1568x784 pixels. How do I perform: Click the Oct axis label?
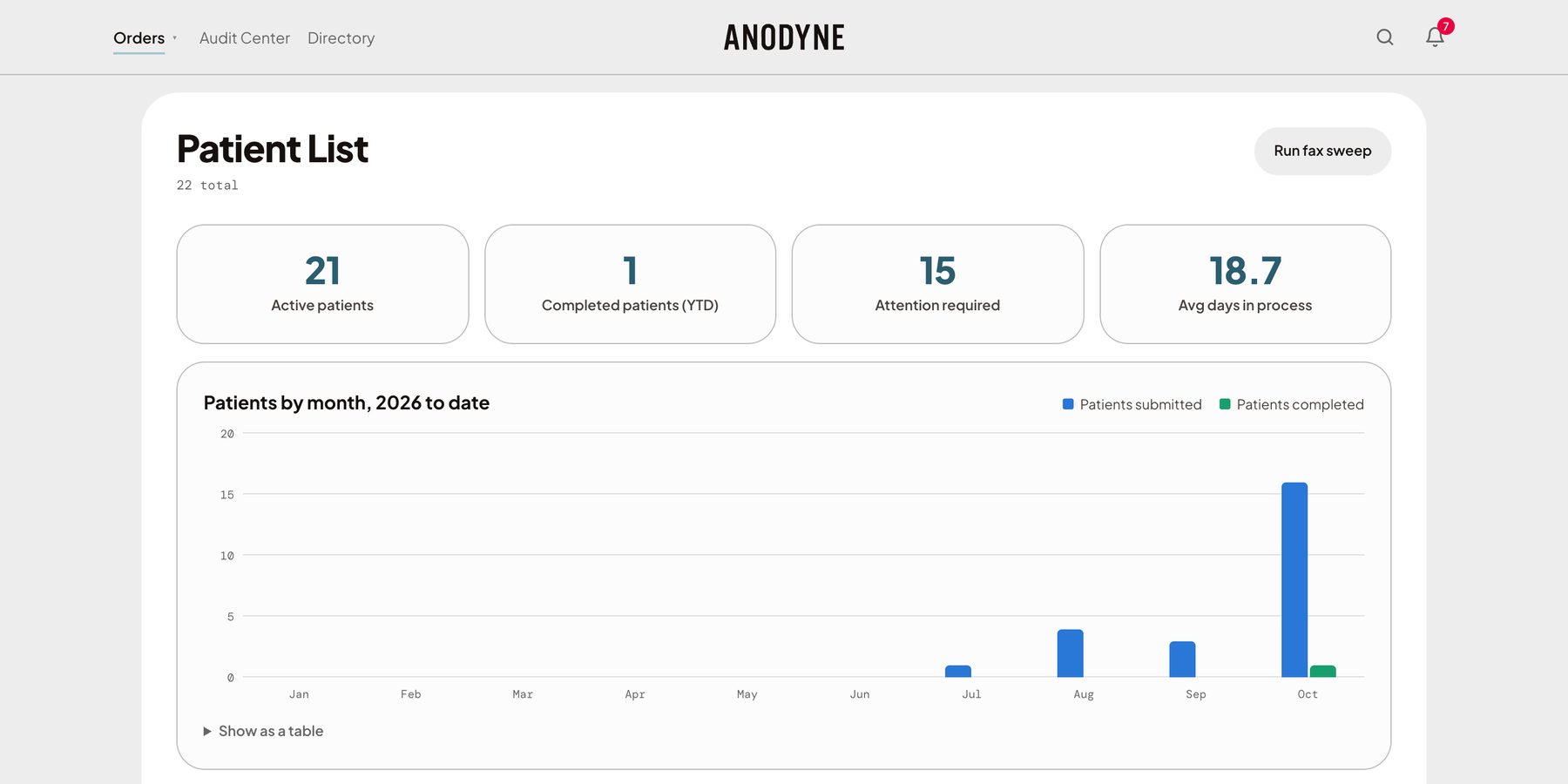tap(1308, 694)
